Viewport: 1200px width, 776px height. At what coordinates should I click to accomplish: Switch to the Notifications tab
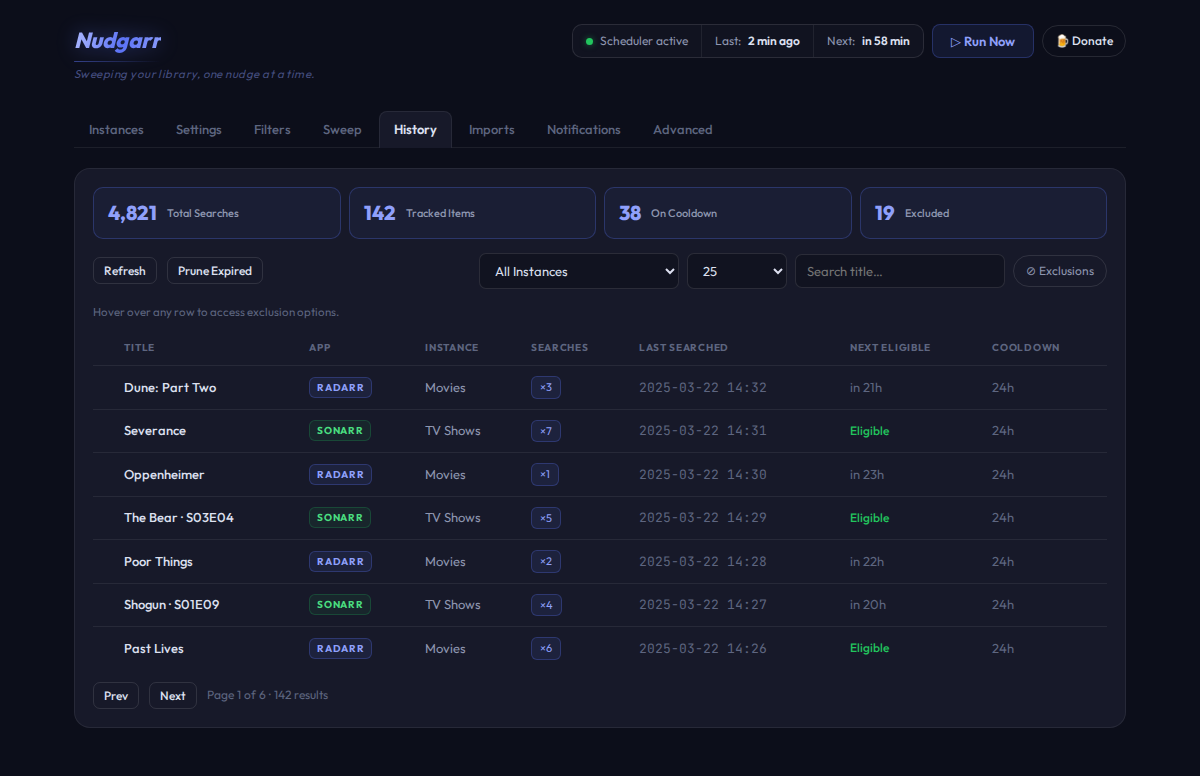pyautogui.click(x=584, y=129)
